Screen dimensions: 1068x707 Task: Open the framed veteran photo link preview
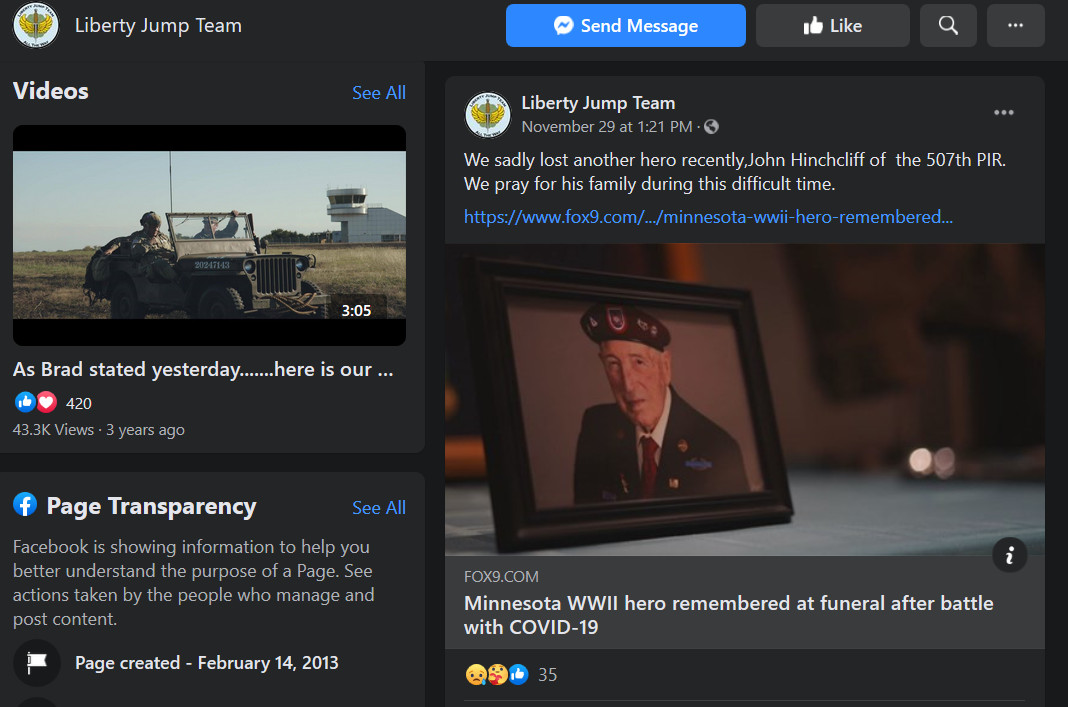744,400
